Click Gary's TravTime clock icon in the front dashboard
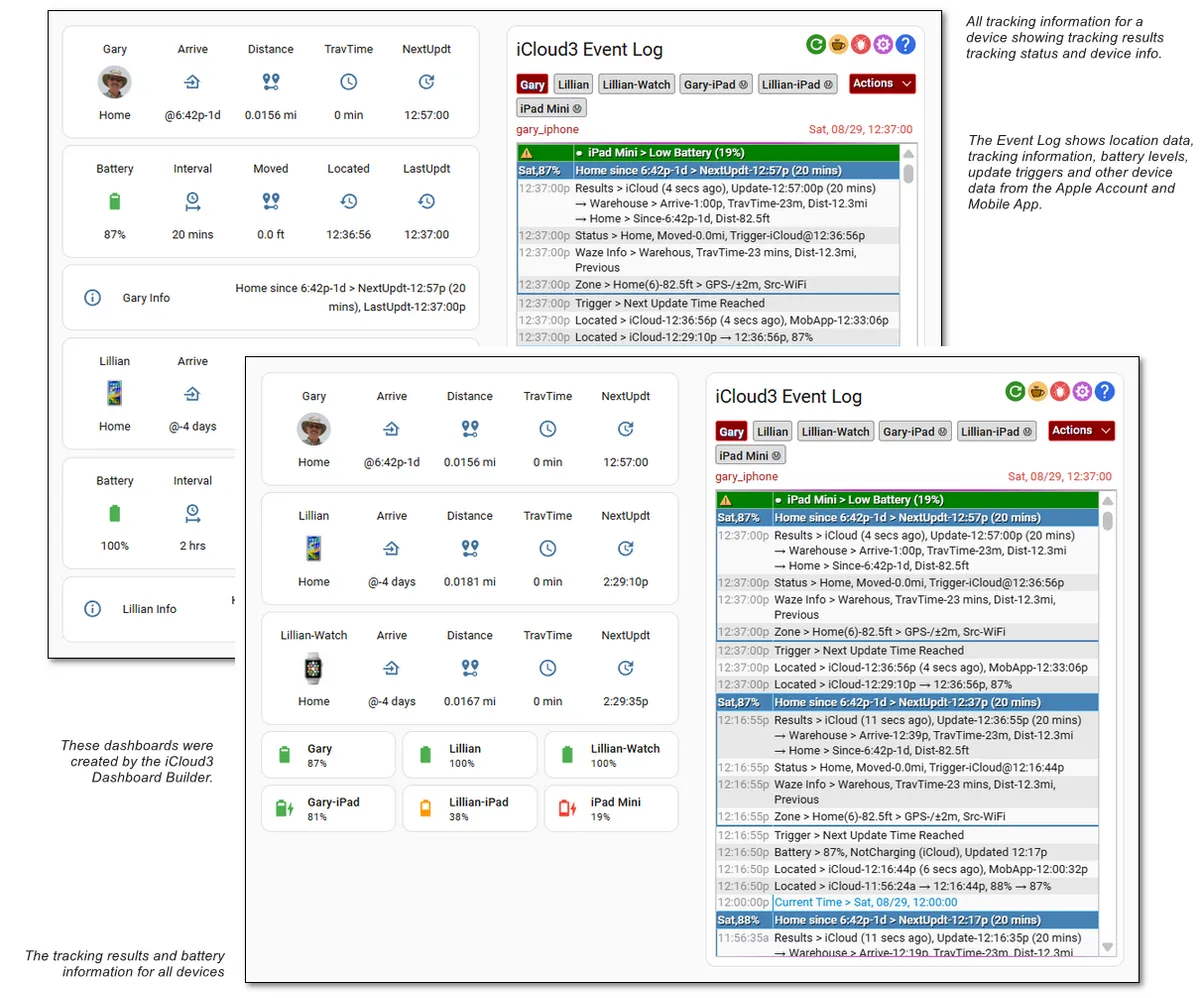This screenshot has height=998, width=1200. click(548, 429)
